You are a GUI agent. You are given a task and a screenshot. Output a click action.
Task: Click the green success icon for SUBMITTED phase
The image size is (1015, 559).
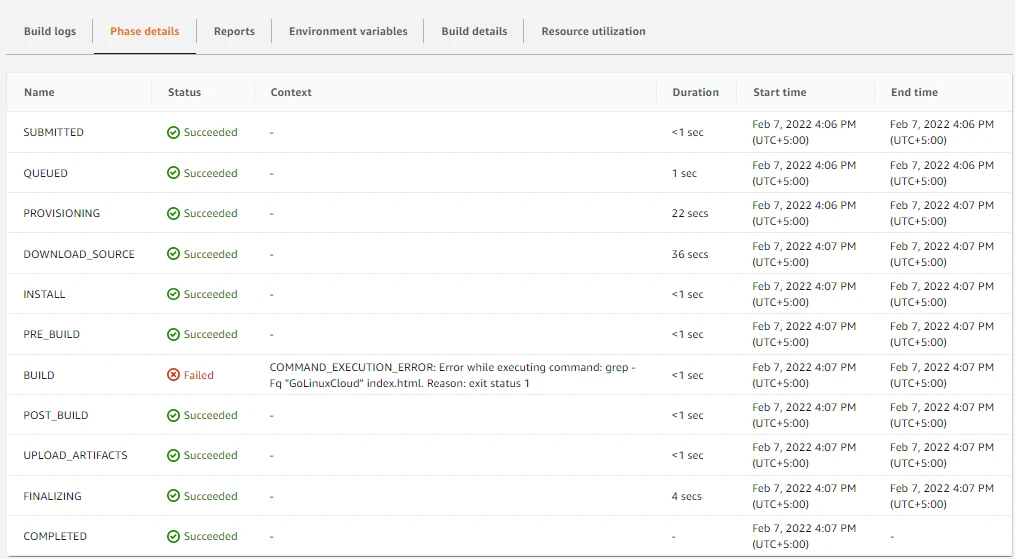(x=174, y=132)
